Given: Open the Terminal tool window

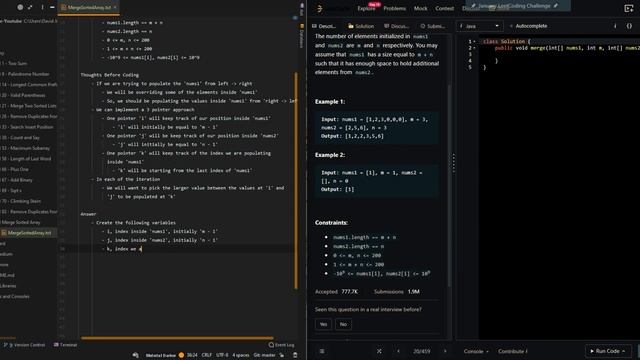Looking at the screenshot, I should [x=65, y=345].
